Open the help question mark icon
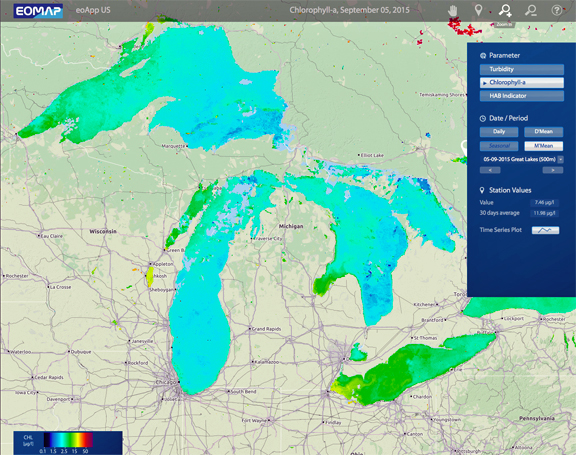The image size is (576, 455). (x=557, y=10)
